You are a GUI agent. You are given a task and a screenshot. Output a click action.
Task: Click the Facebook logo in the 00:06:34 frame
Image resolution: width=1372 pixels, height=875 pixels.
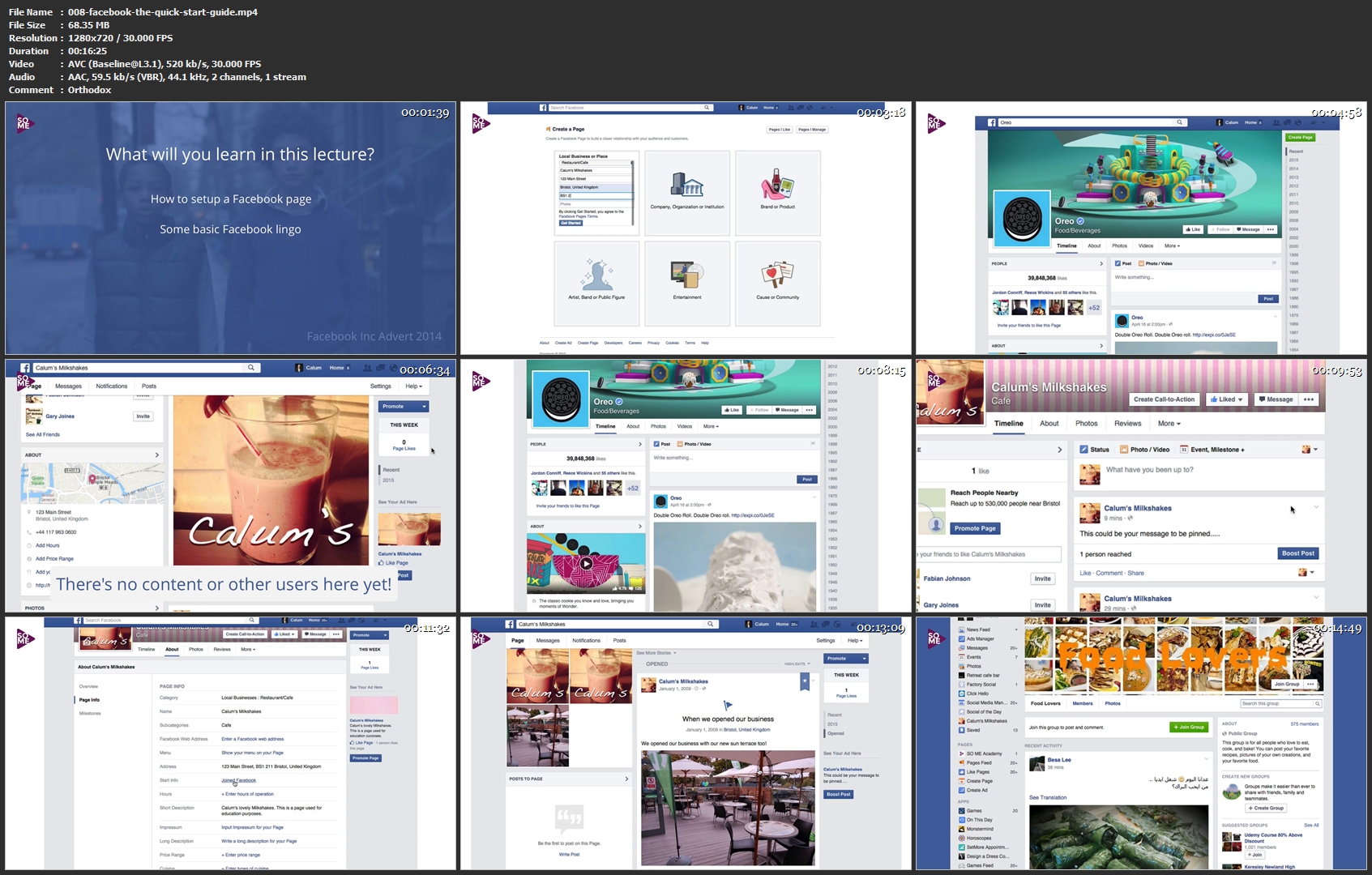click(25, 368)
